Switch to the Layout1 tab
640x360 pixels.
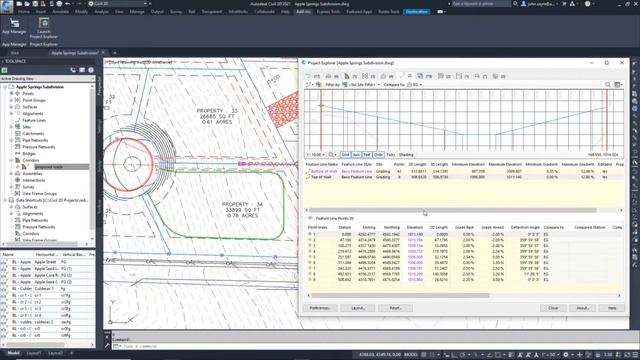point(34,353)
